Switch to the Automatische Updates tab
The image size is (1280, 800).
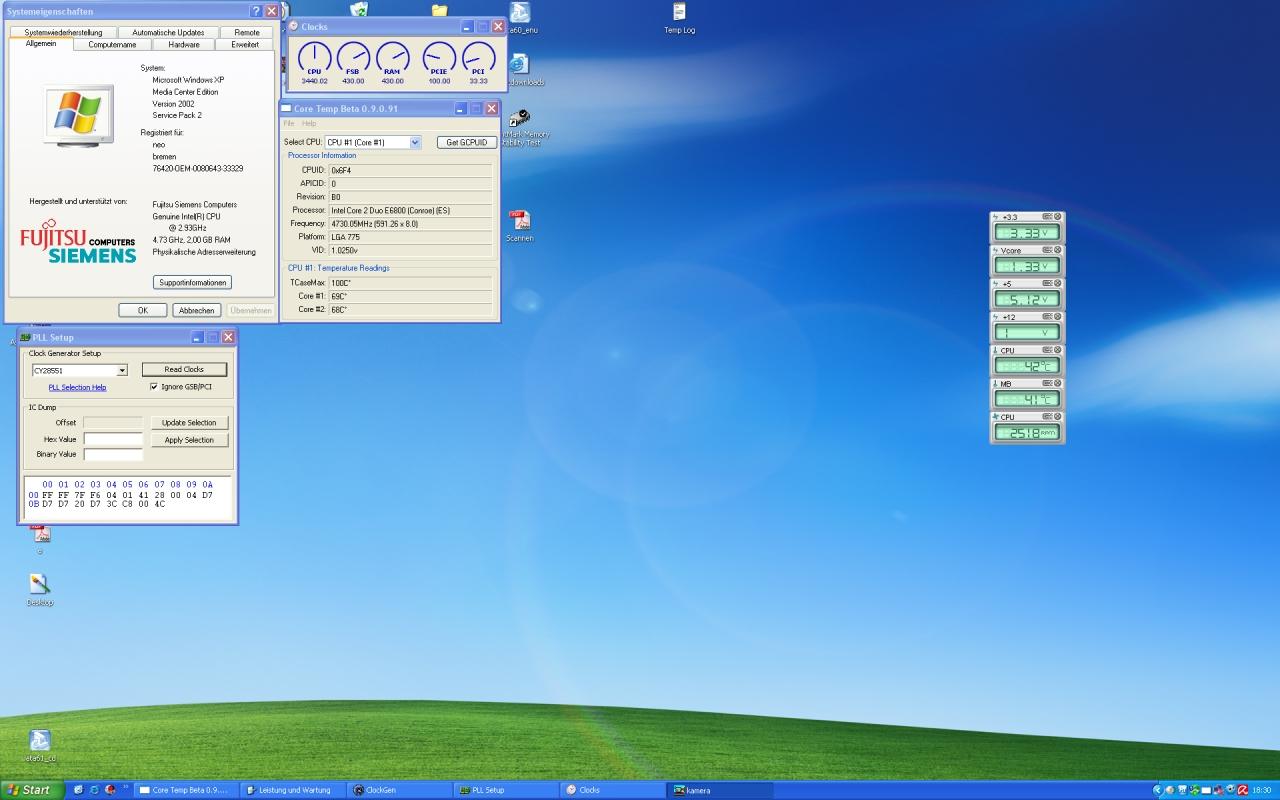168,32
